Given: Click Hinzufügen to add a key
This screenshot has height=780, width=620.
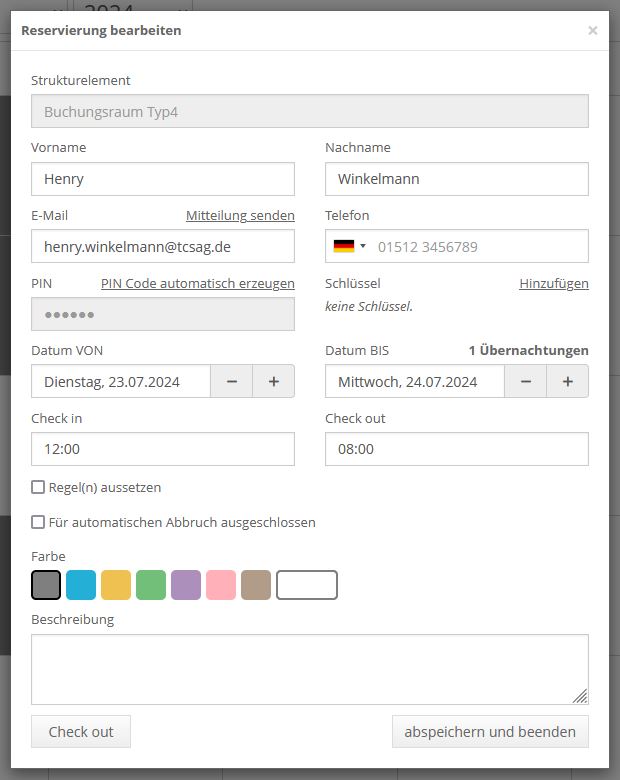Looking at the screenshot, I should [553, 284].
